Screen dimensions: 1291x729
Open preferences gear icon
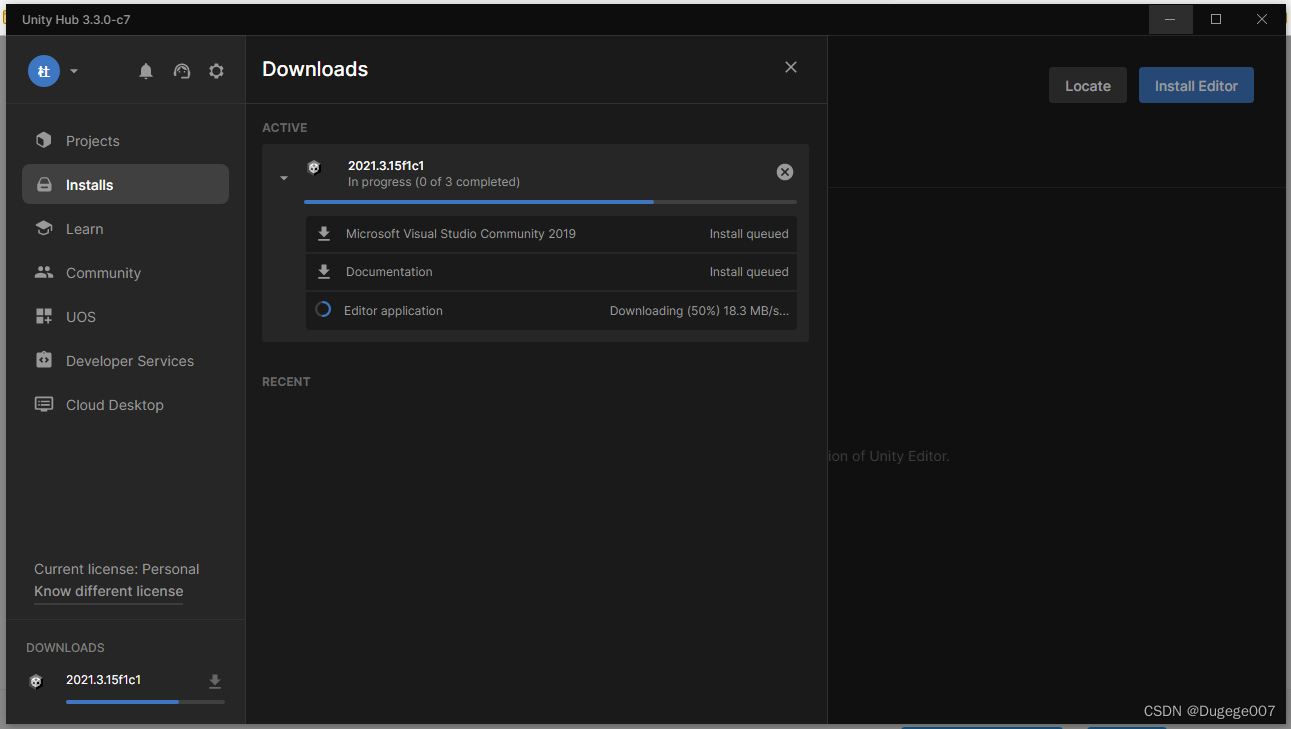click(216, 71)
